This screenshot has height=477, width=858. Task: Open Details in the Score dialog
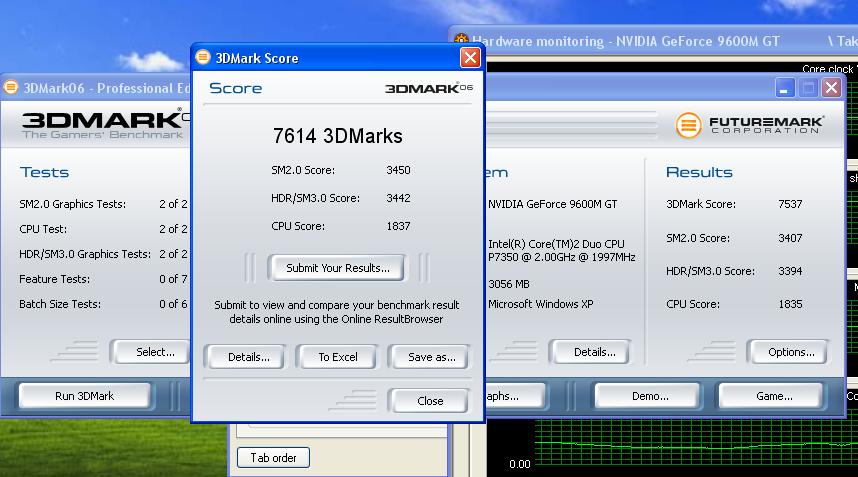[248, 357]
